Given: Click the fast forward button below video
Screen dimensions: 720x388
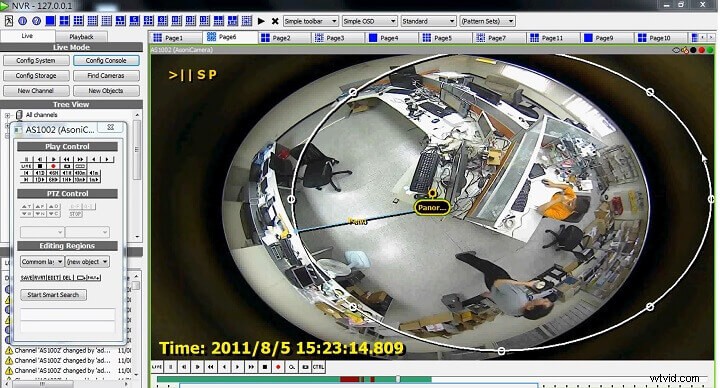Looking at the screenshot, I should (x=251, y=367).
